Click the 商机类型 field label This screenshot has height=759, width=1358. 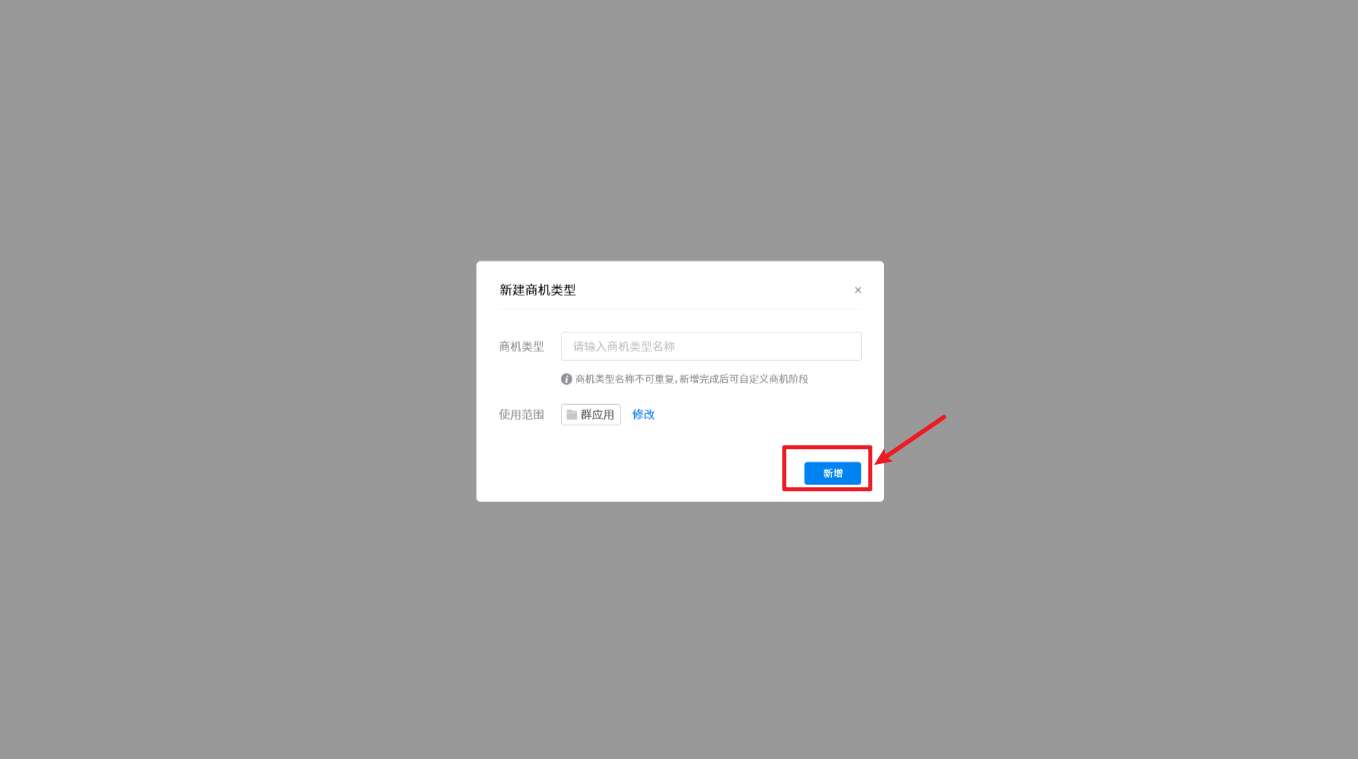[522, 346]
